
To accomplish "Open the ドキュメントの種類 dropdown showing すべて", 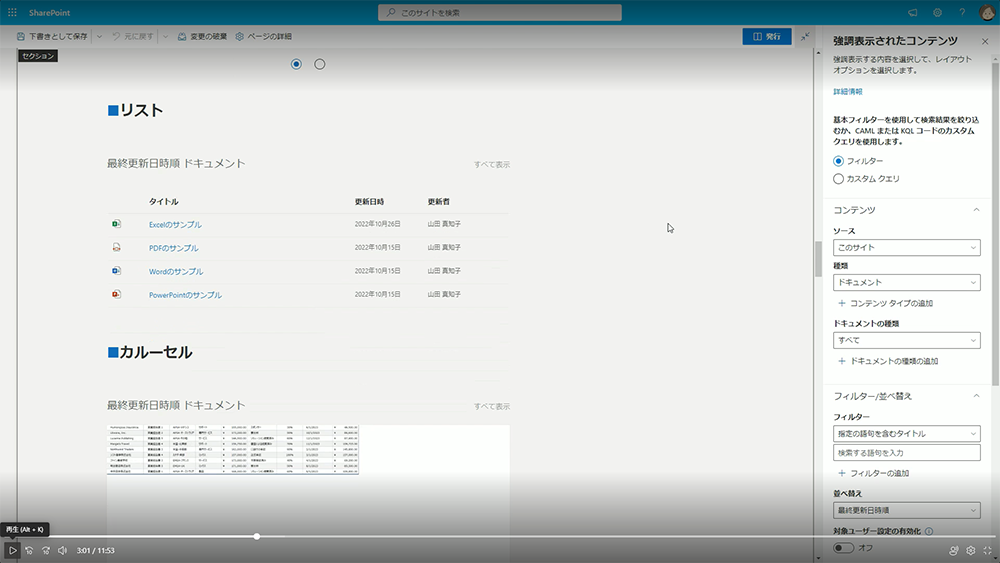I will (x=906, y=340).
